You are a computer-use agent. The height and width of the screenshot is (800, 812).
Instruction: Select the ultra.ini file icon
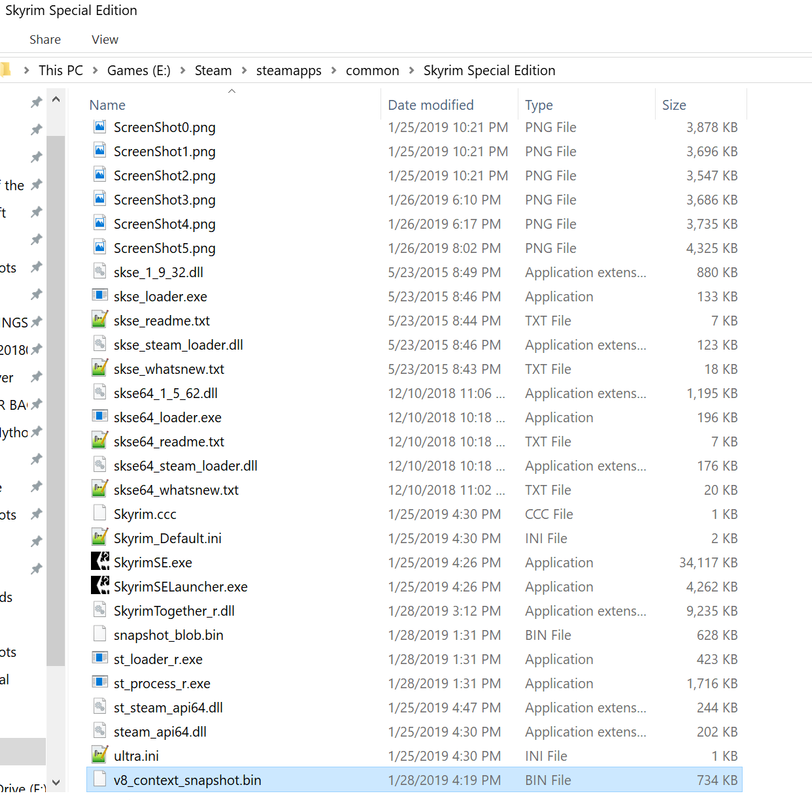(99, 754)
